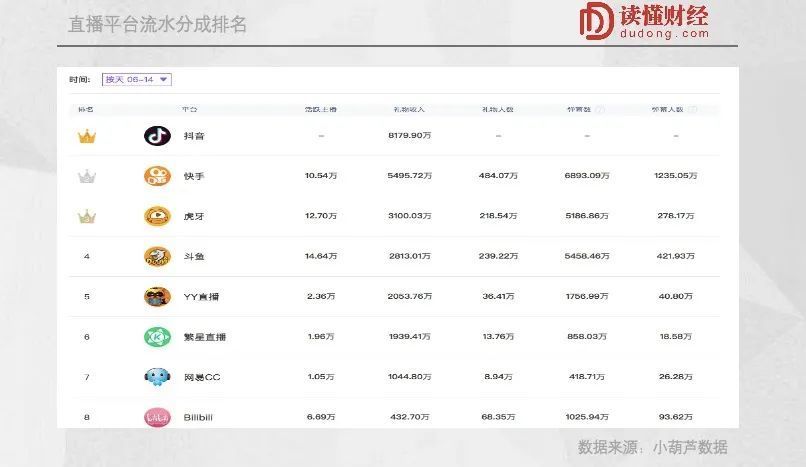This screenshot has height=467, width=806.
Task: Click the 时间 filter label
Action: pos(80,80)
